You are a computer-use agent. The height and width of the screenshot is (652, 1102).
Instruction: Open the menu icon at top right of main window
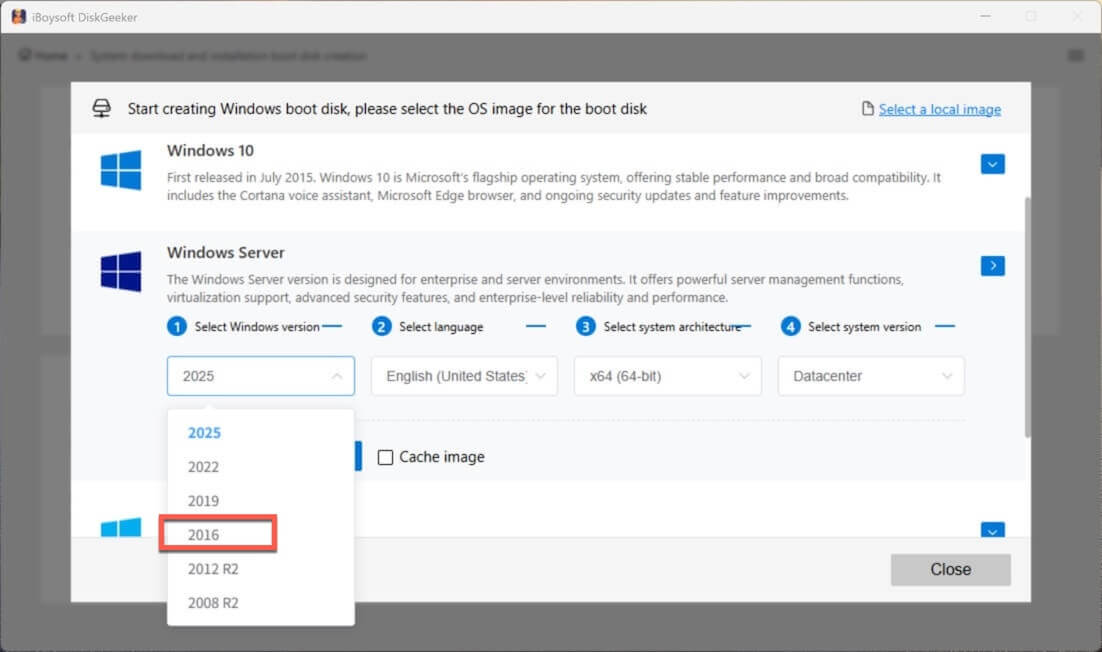click(x=1075, y=55)
